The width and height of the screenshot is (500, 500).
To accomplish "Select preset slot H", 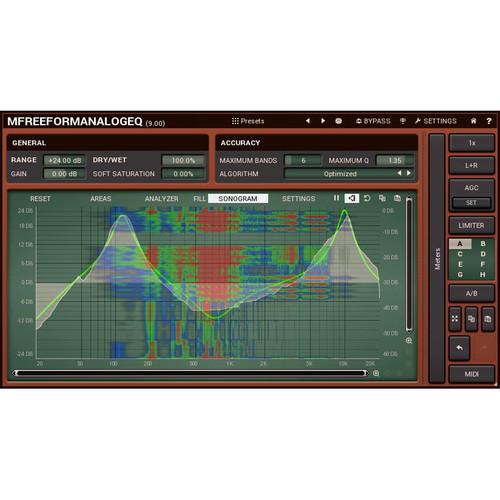I will [483, 275].
